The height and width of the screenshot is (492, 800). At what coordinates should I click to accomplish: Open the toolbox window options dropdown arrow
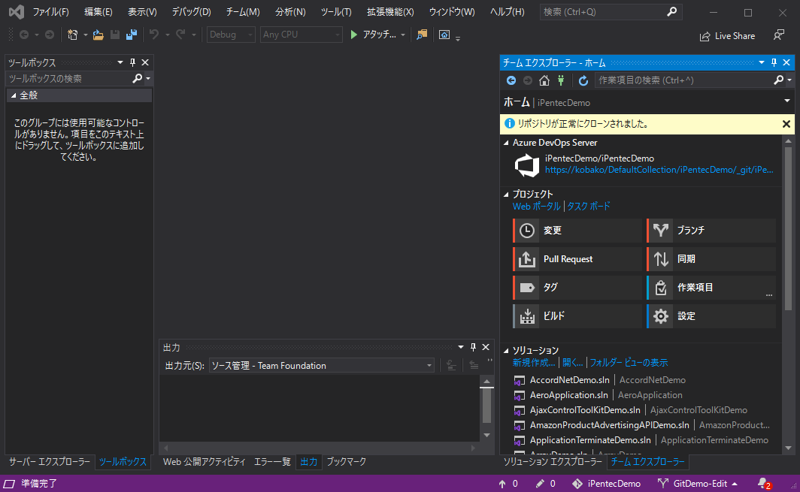point(120,62)
